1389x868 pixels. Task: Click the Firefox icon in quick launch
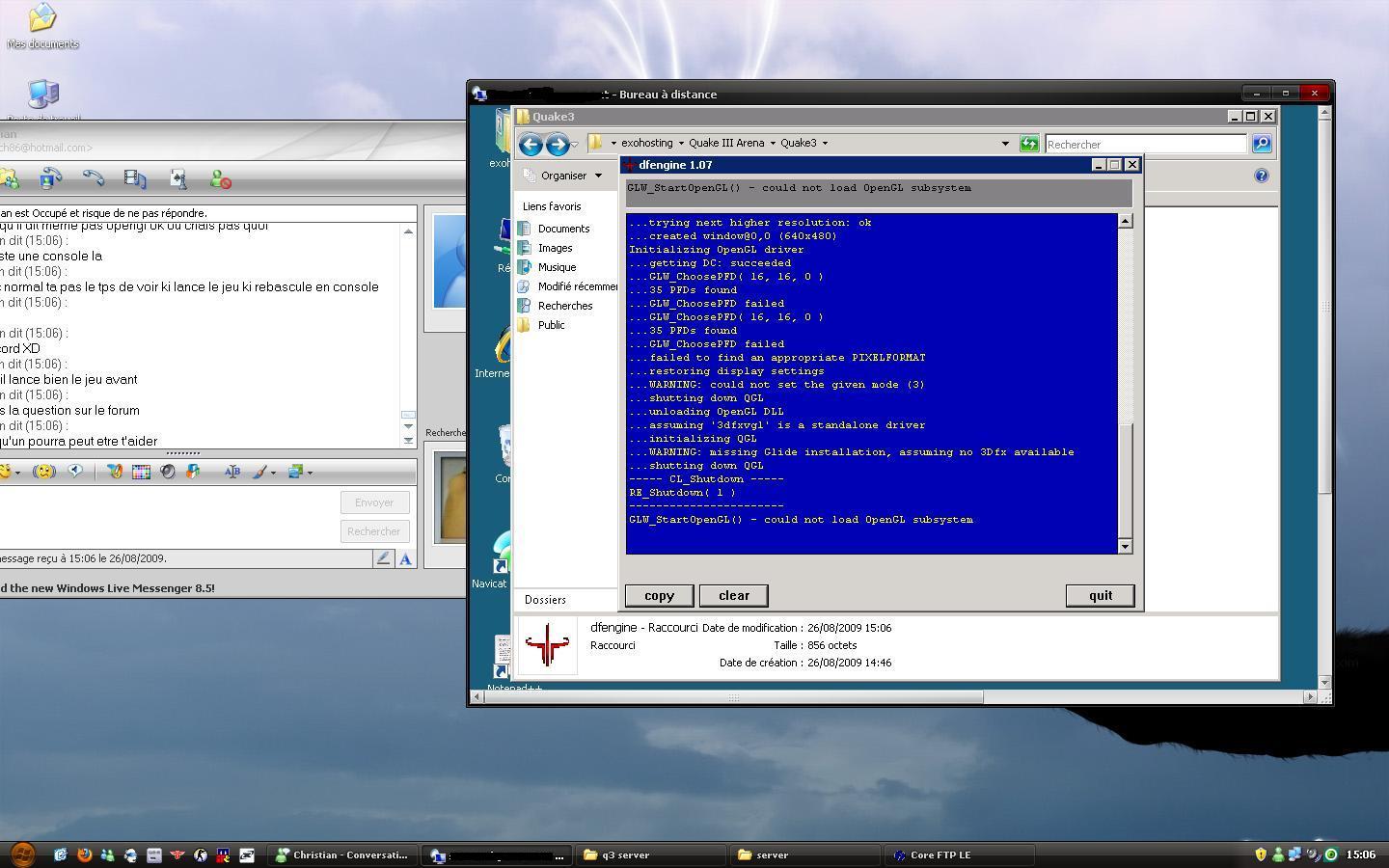84,854
